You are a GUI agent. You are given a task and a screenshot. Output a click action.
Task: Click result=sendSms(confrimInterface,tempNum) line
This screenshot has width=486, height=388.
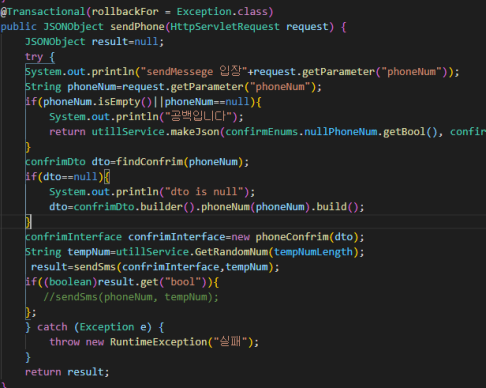[x=155, y=267]
